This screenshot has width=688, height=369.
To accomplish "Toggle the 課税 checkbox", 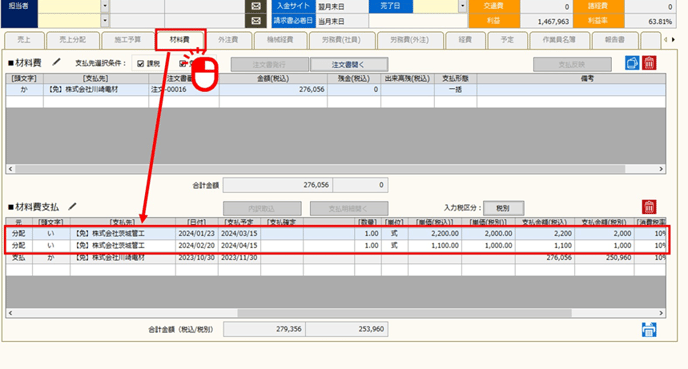I will tap(140, 64).
